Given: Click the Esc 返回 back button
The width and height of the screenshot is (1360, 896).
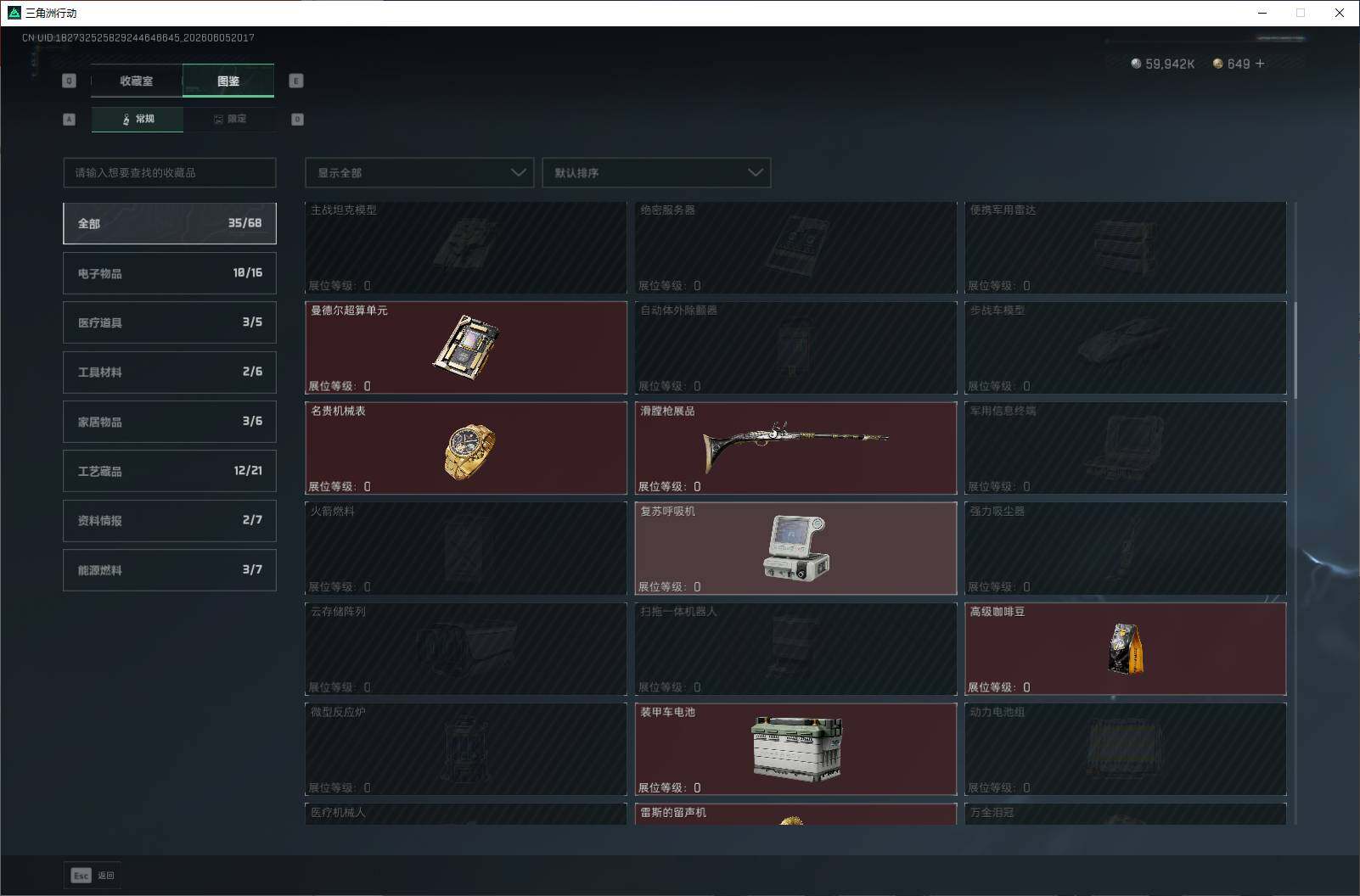Looking at the screenshot, I should tap(93, 875).
